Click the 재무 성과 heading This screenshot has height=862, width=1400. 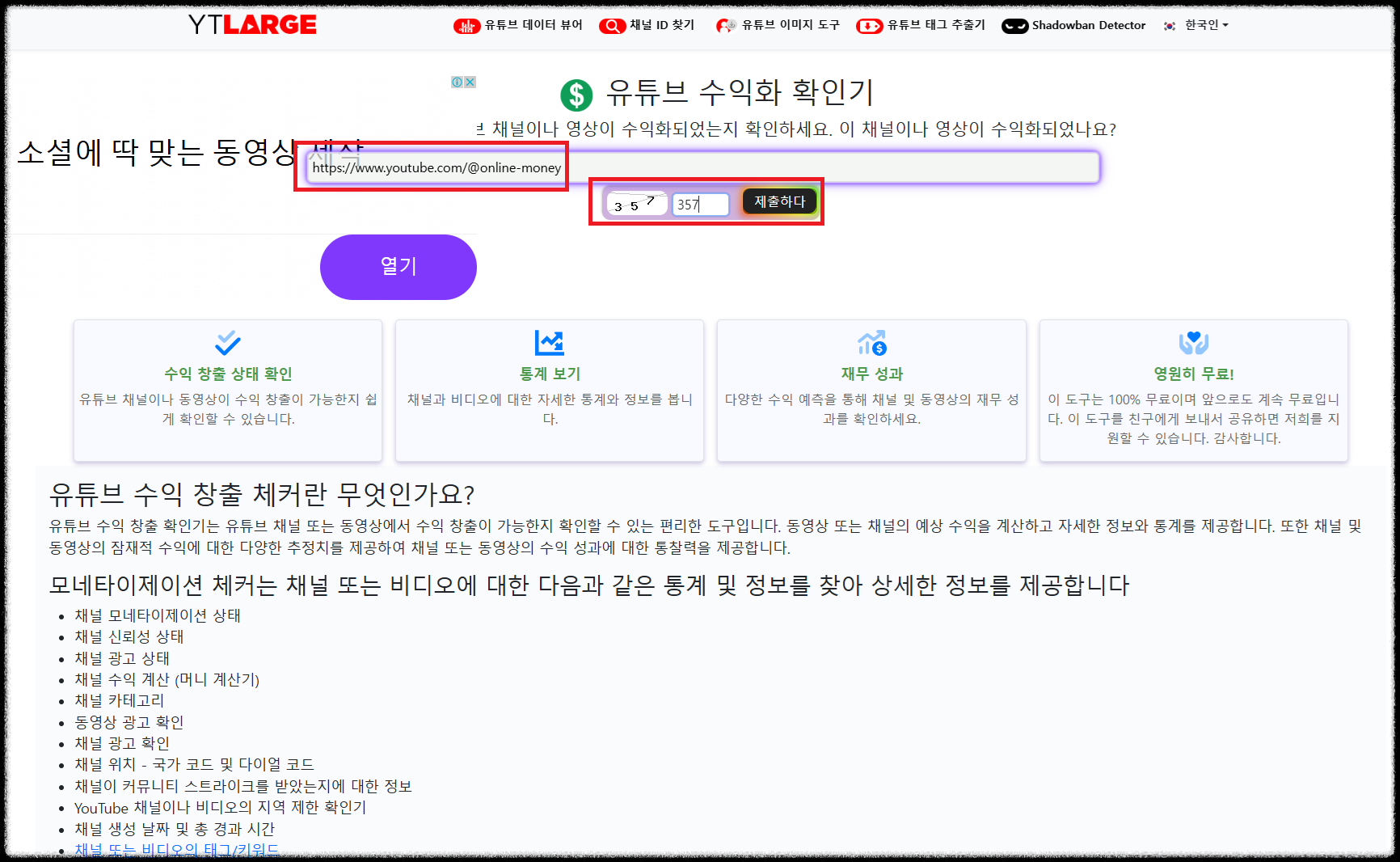click(x=872, y=374)
